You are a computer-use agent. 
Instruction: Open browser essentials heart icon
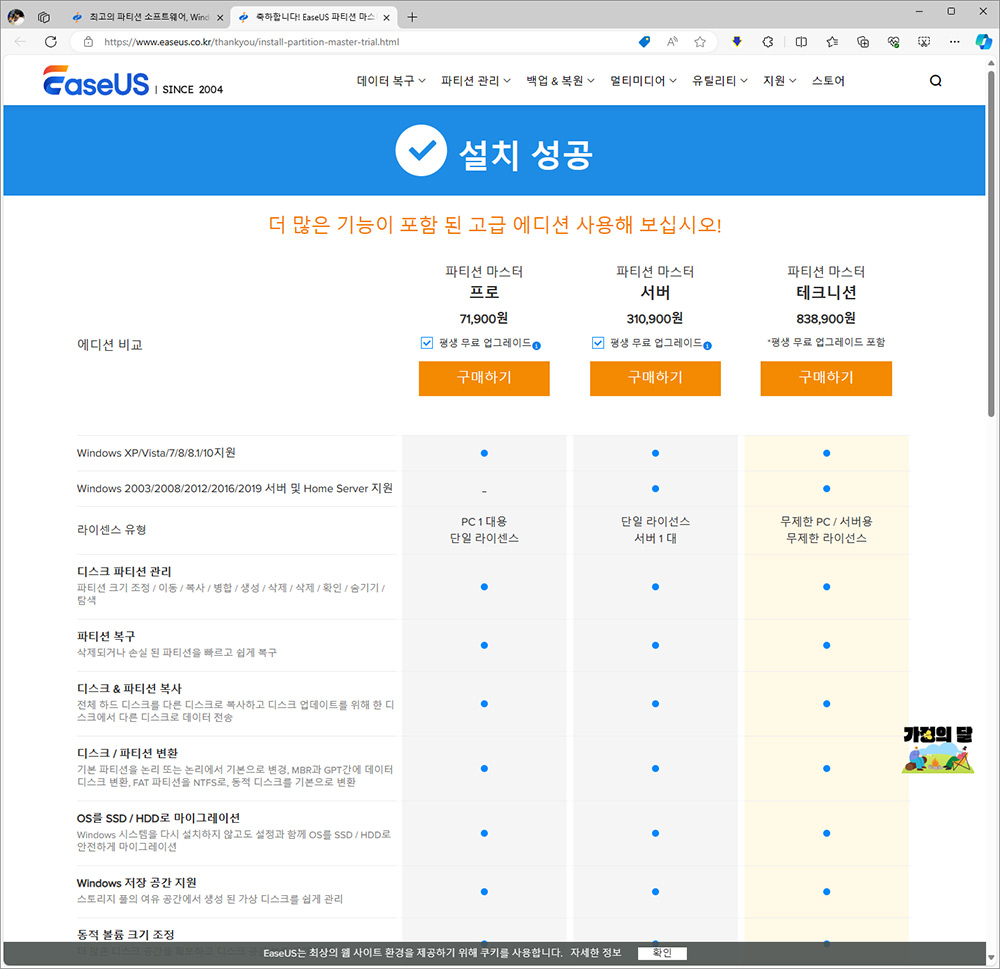click(x=893, y=41)
